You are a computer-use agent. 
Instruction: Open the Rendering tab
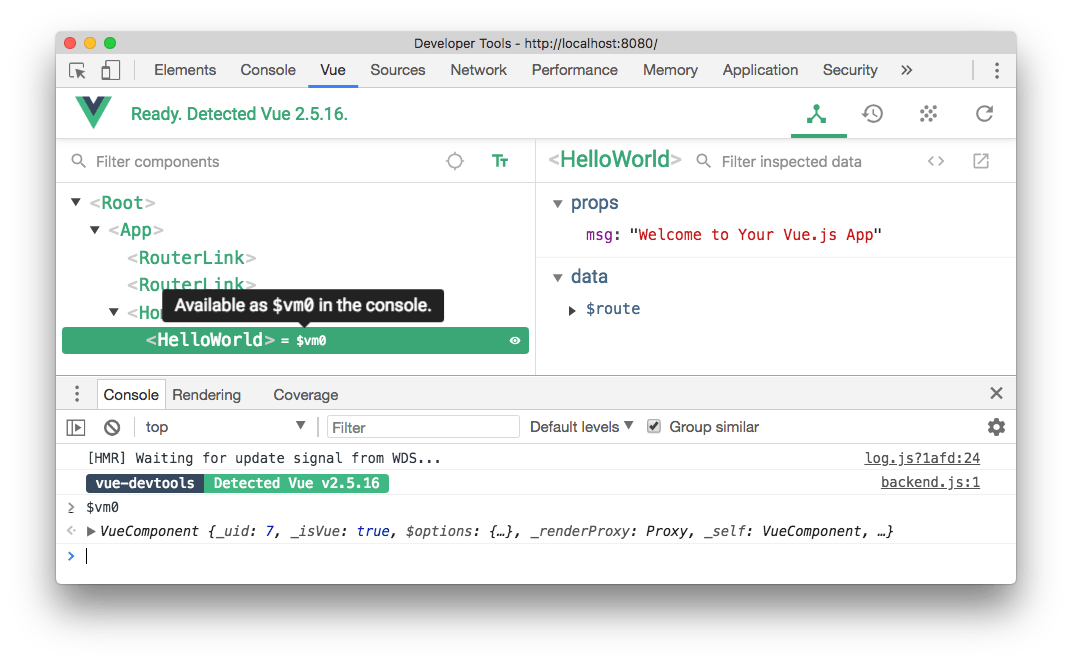coord(206,394)
